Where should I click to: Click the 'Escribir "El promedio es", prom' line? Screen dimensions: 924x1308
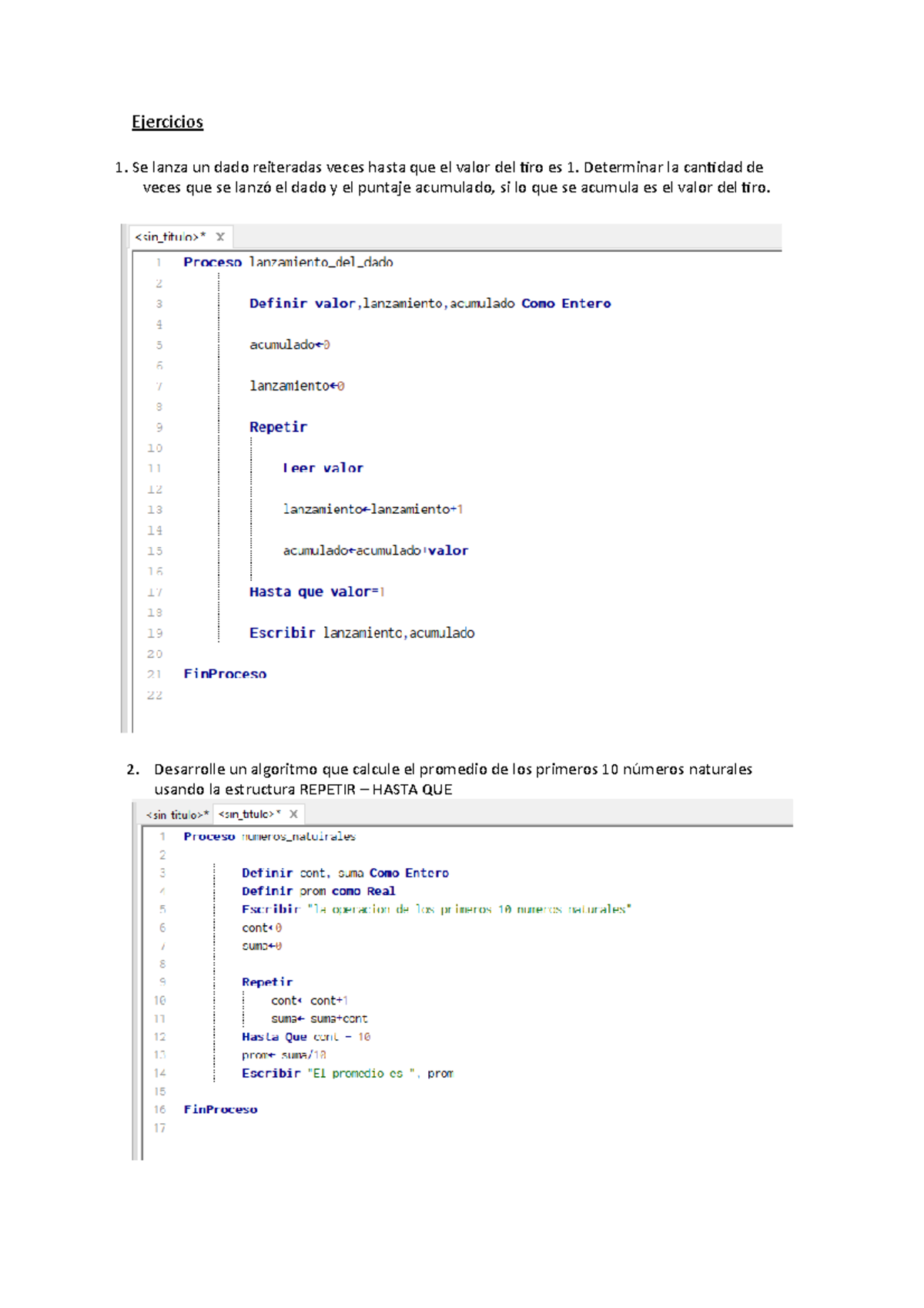(347, 1073)
